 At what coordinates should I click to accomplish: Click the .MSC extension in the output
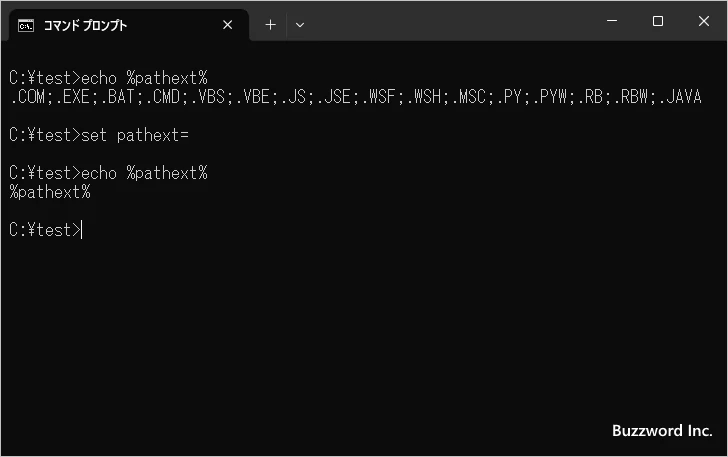[x=469, y=97]
